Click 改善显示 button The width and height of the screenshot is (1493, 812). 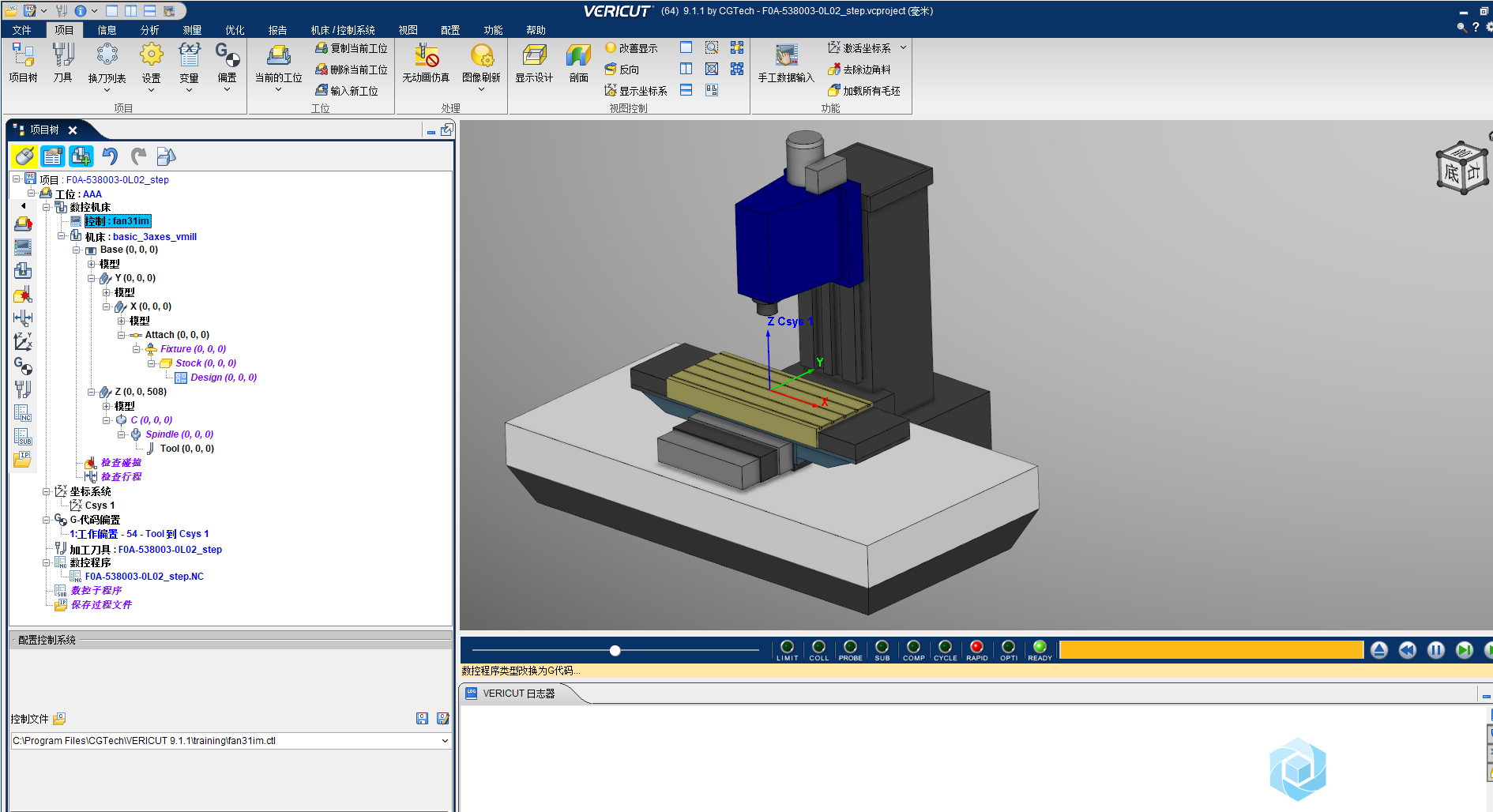(631, 48)
